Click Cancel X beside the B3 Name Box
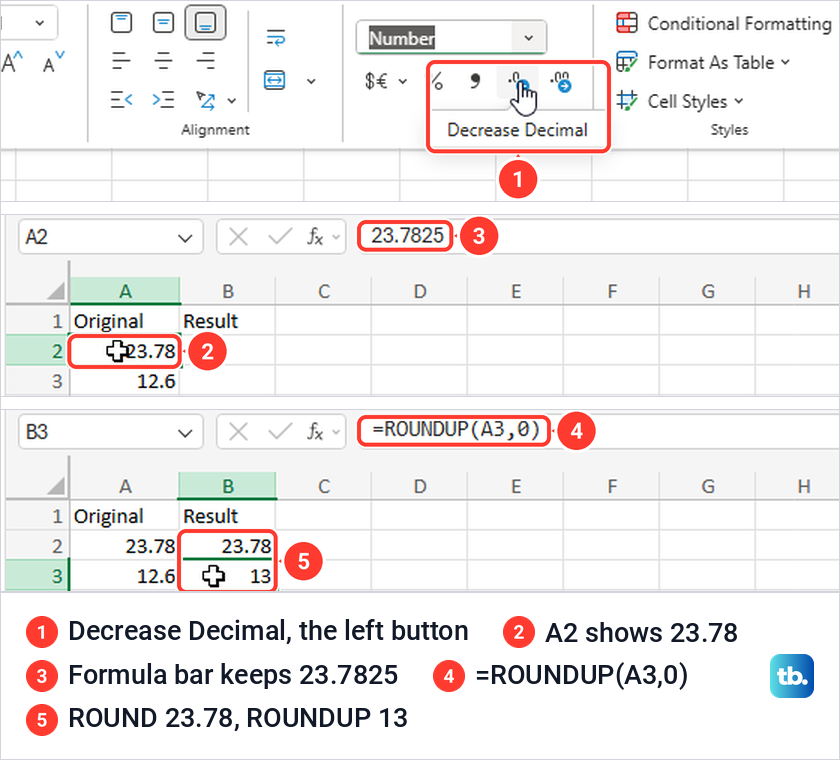The width and height of the screenshot is (840, 760). pyautogui.click(x=238, y=431)
